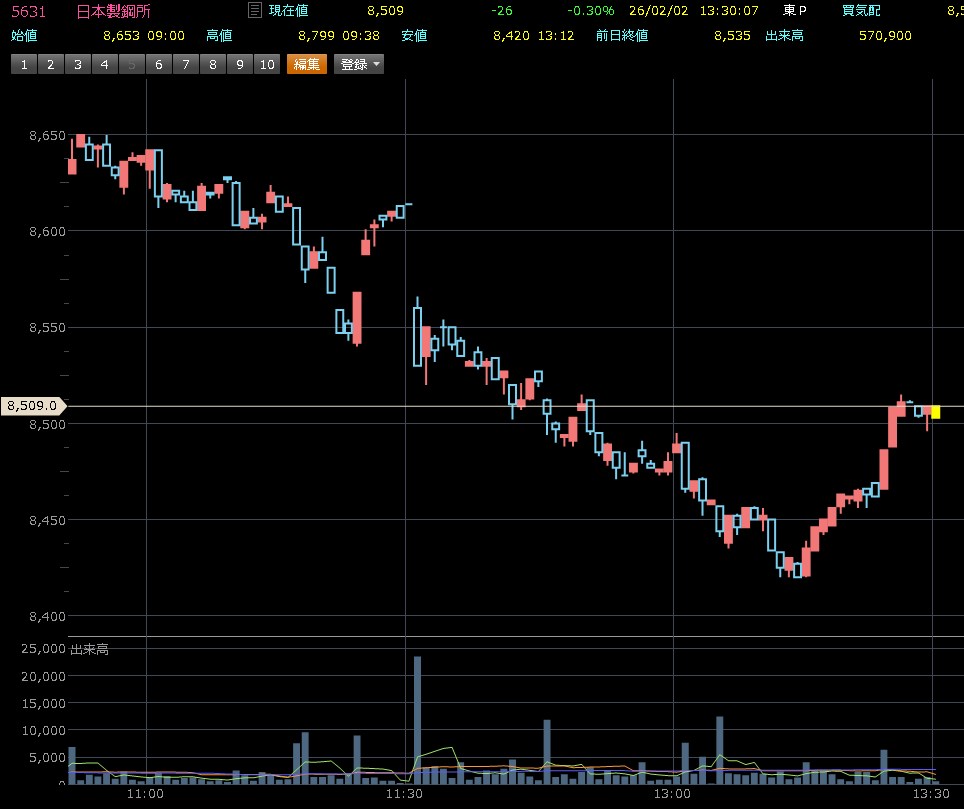Select preset tab 8

coord(213,65)
